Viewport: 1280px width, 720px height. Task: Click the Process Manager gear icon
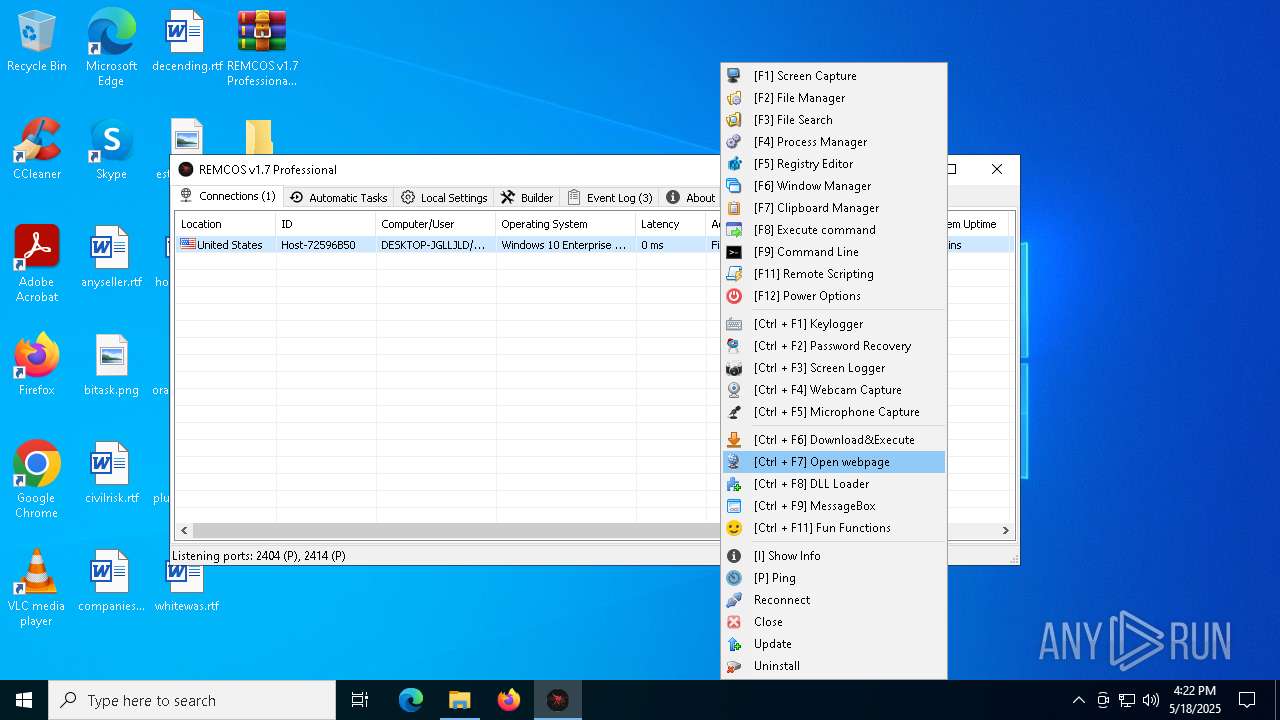click(734, 142)
